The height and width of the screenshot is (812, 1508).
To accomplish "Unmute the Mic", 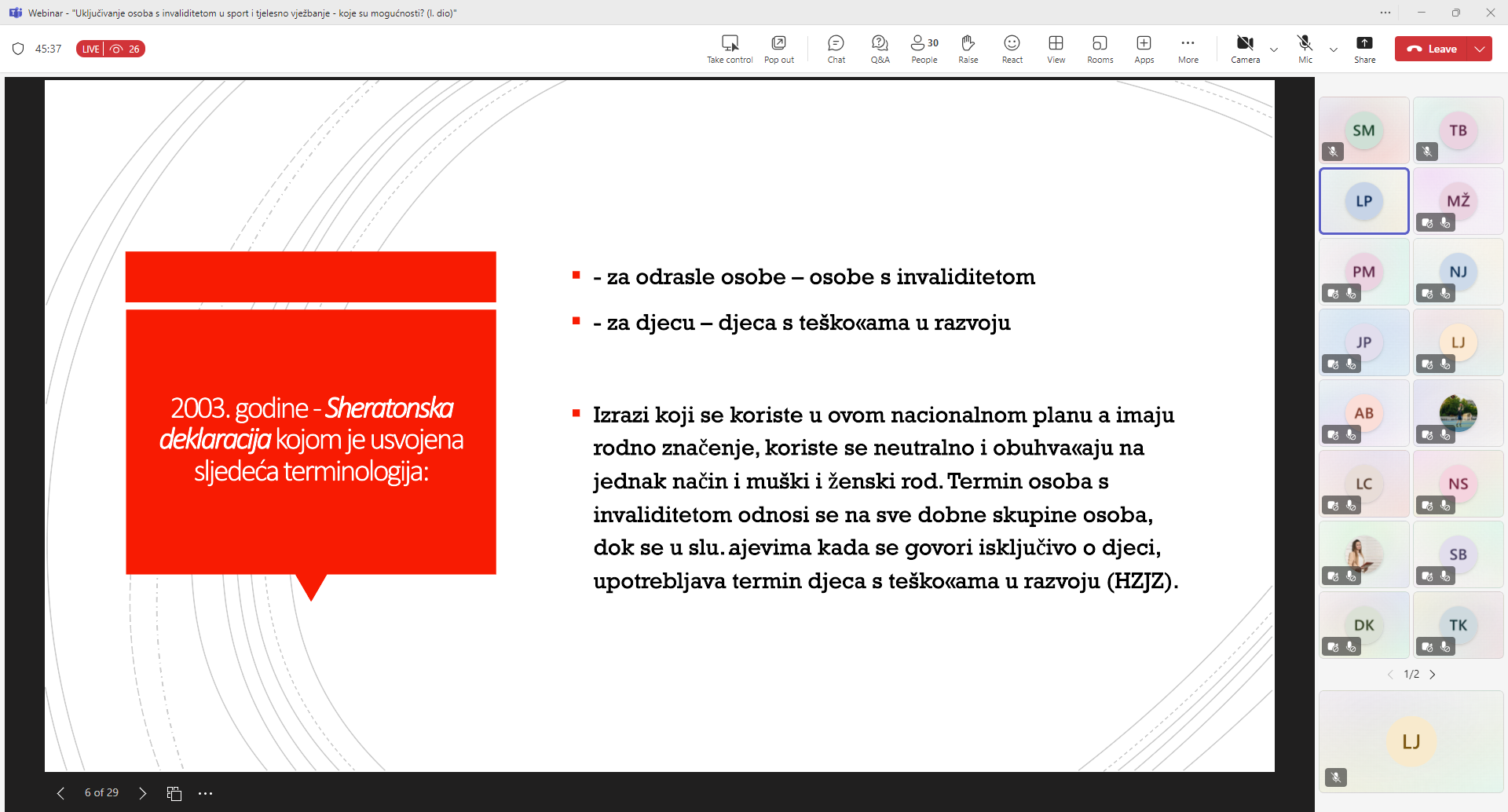I will pos(1305,49).
